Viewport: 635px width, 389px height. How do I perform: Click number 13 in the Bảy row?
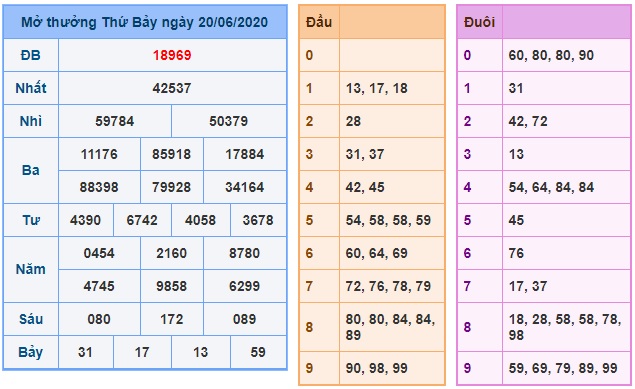[201, 352]
